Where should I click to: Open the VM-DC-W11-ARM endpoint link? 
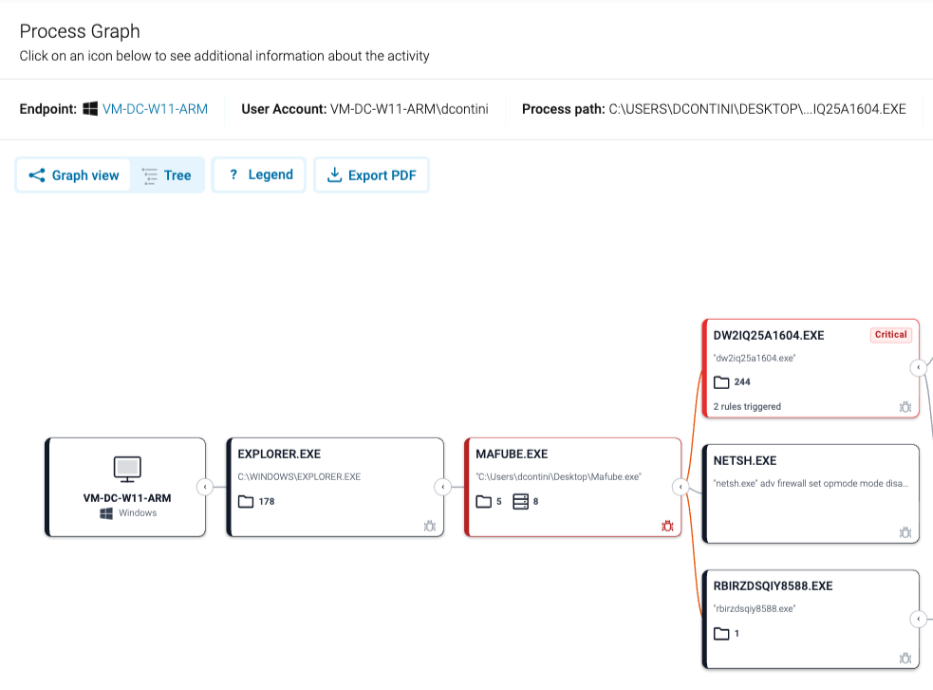click(155, 109)
